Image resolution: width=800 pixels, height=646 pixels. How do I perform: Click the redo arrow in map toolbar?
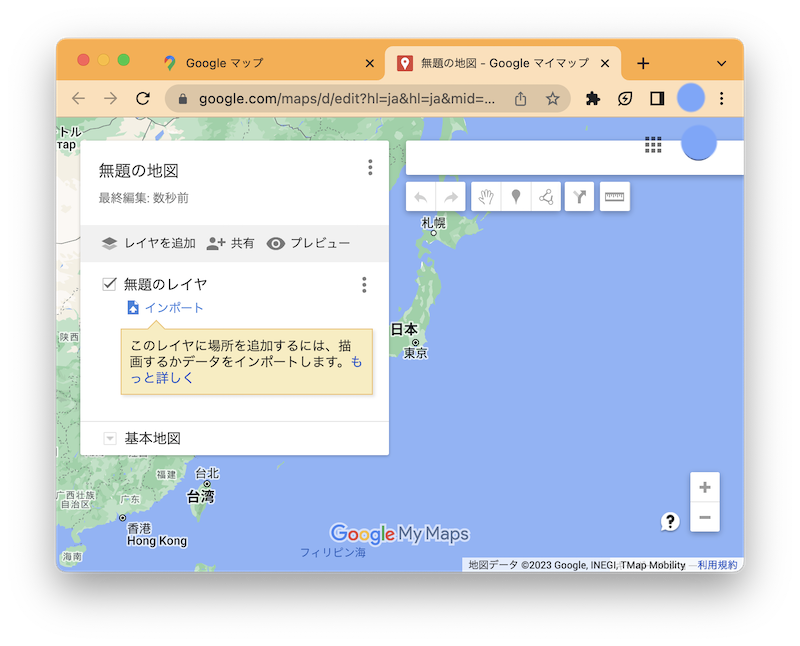[x=451, y=197]
